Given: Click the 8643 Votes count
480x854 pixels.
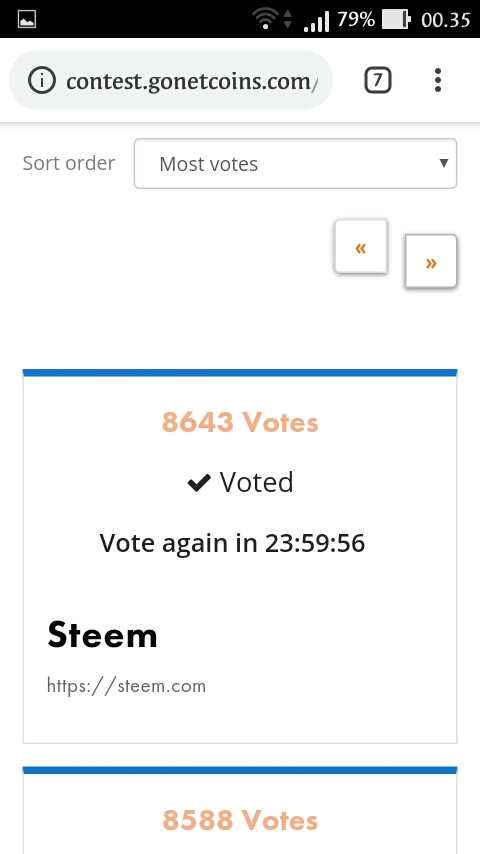Looking at the screenshot, I should tap(240, 422).
